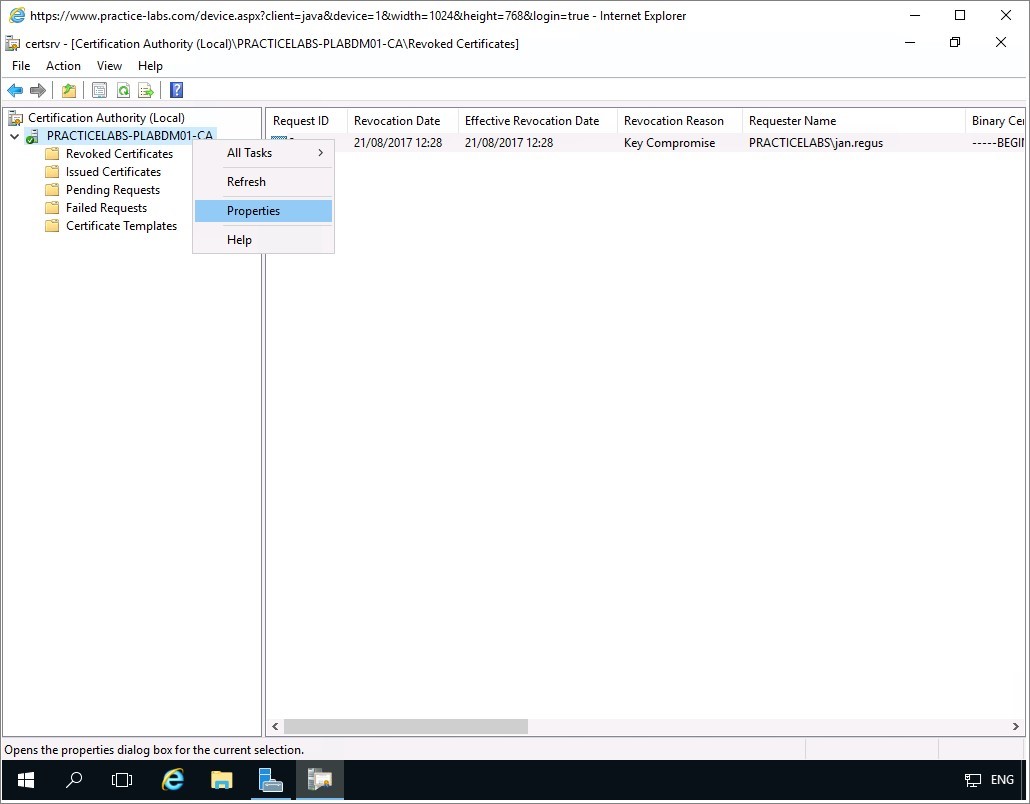Open the Pending Requests folder icon

[x=52, y=190]
